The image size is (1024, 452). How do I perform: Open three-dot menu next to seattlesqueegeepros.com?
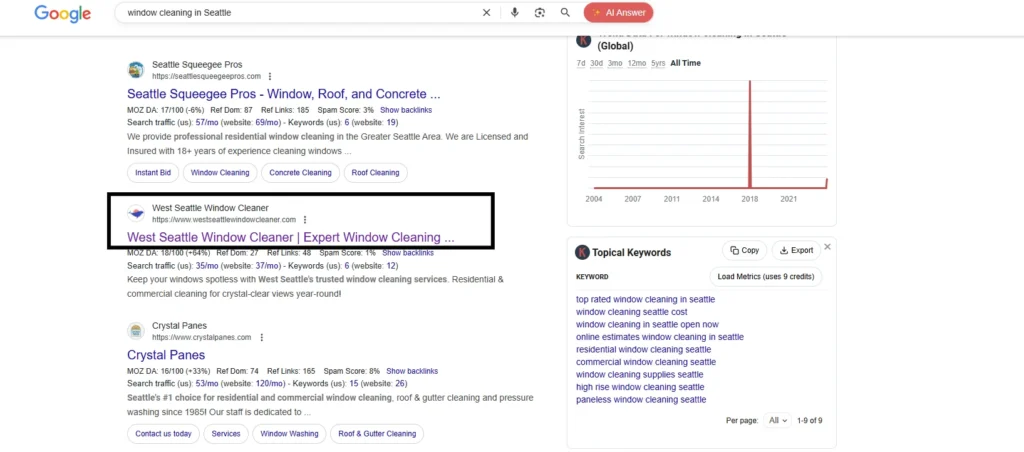click(x=270, y=76)
